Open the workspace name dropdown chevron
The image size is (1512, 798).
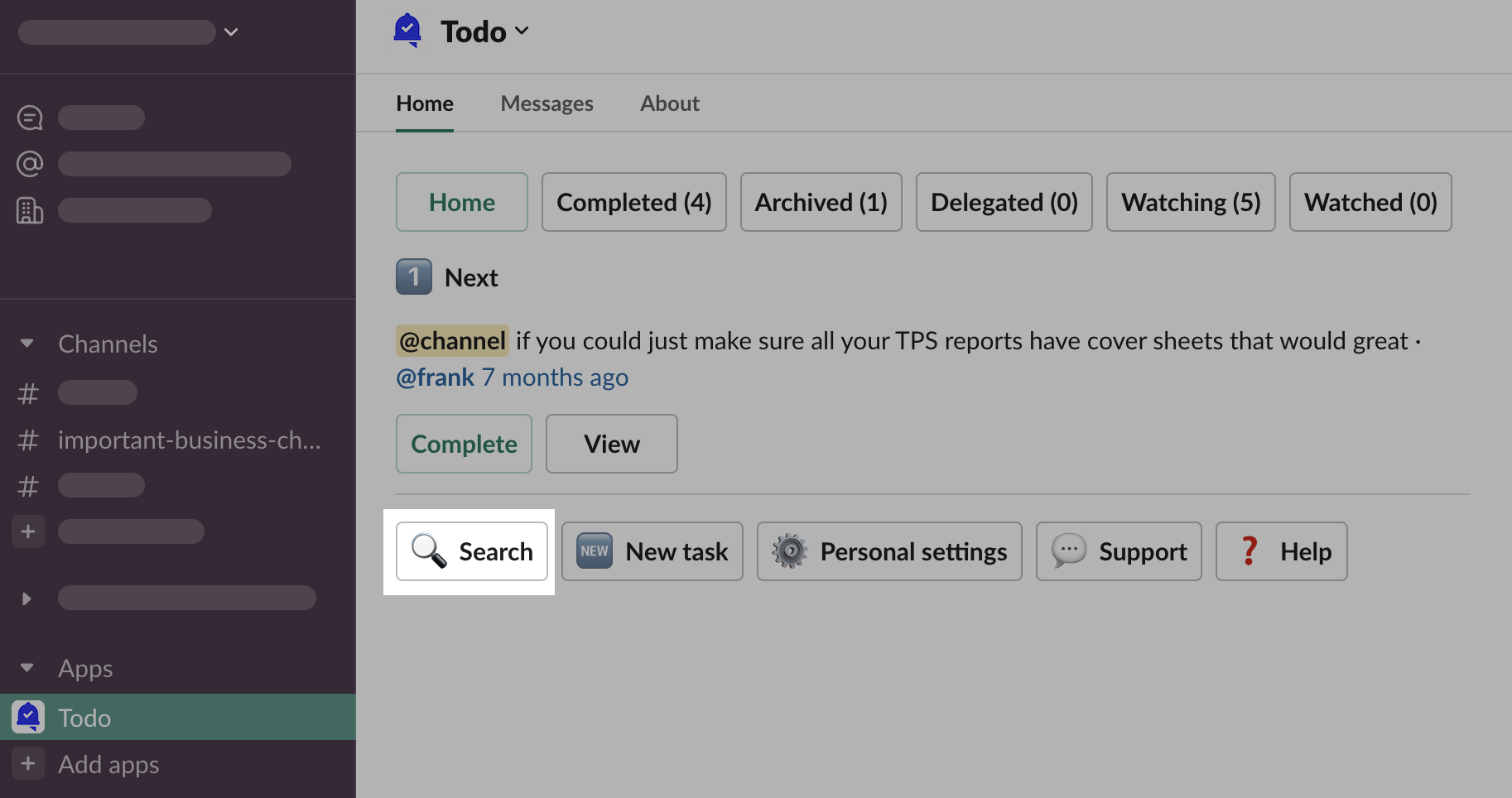231,32
